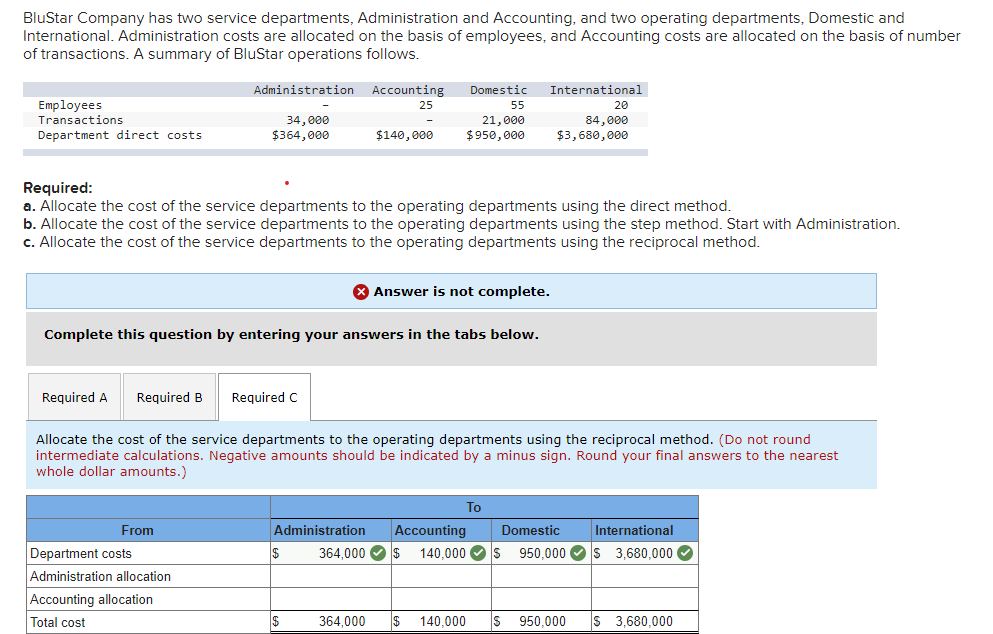Click the 'Administration allocation' row label
The image size is (993, 634).
(x=101, y=576)
